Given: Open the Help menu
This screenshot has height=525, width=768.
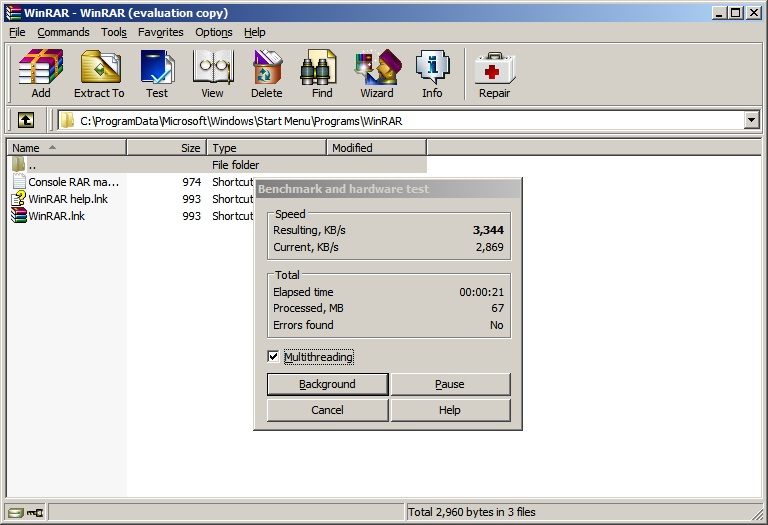Looking at the screenshot, I should click(255, 32).
